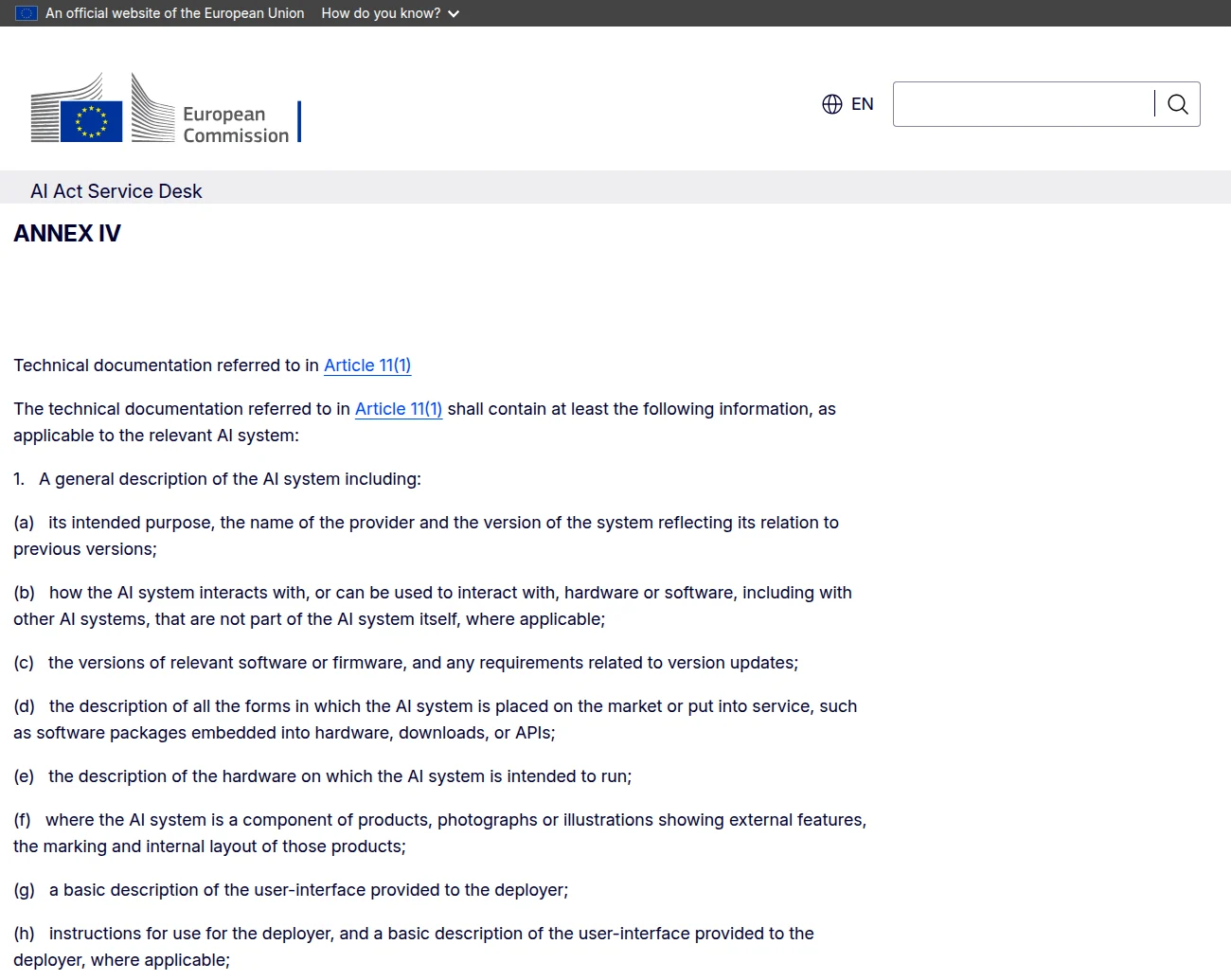Open Article 11(1) link in subtitle line
This screenshot has height=980, width=1231.
point(367,365)
